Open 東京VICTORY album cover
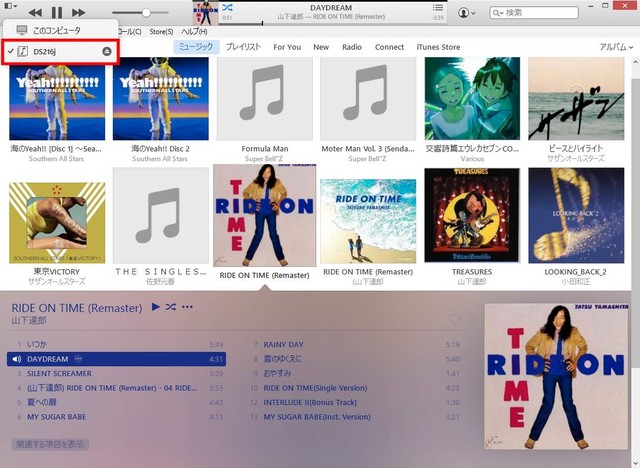Image resolution: width=640 pixels, height=468 pixels. (57, 223)
